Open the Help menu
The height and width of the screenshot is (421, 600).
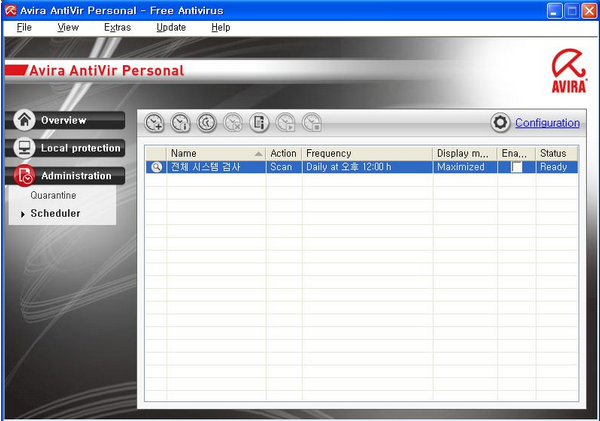(221, 28)
